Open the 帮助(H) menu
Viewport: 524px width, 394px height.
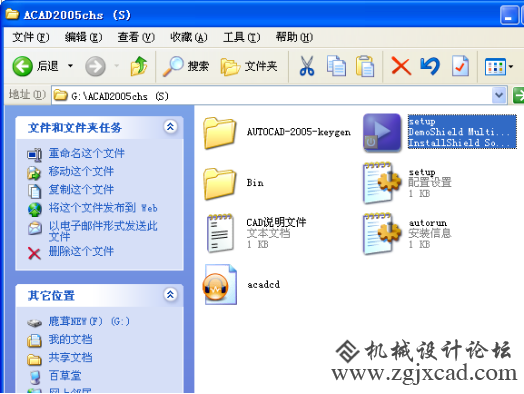pyautogui.click(x=294, y=37)
